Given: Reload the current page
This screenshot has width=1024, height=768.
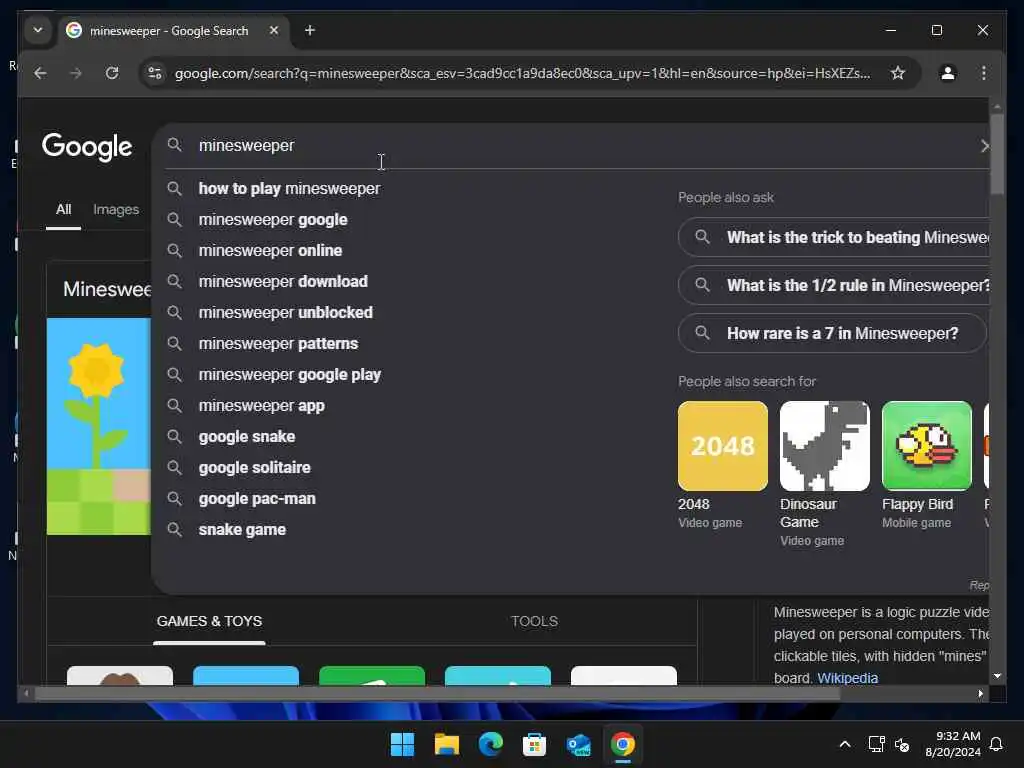Looking at the screenshot, I should tap(112, 73).
